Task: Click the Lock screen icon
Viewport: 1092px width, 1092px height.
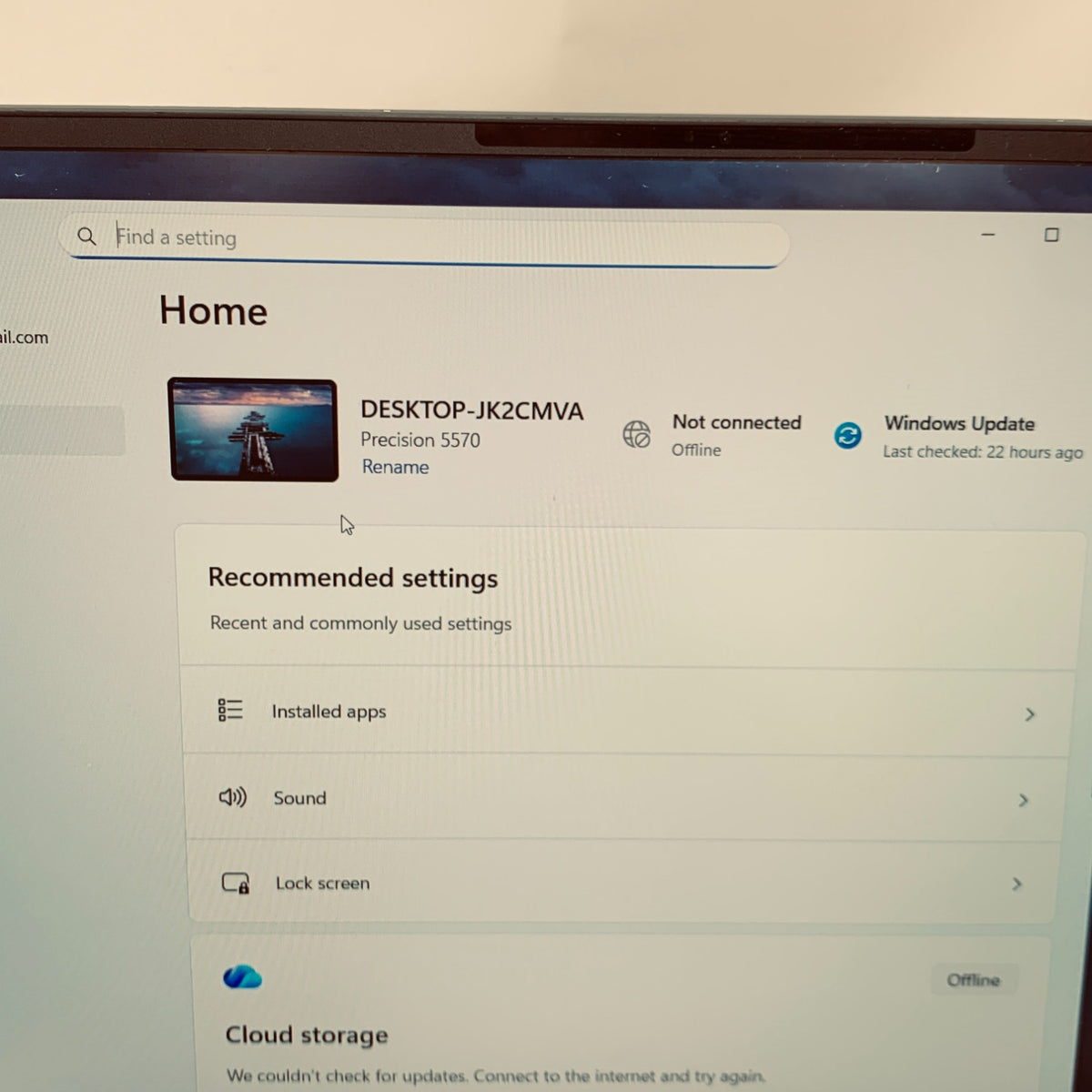Action: 236,883
